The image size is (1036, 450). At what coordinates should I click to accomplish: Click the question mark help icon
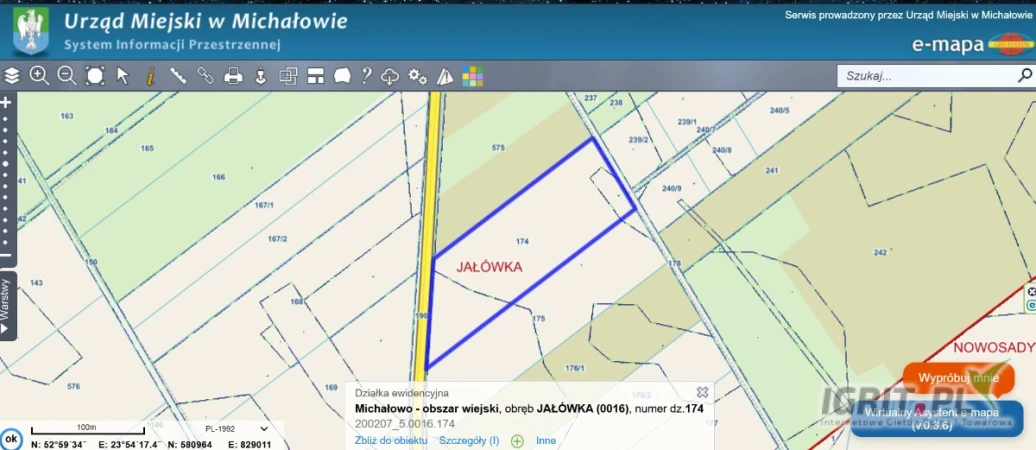click(366, 76)
